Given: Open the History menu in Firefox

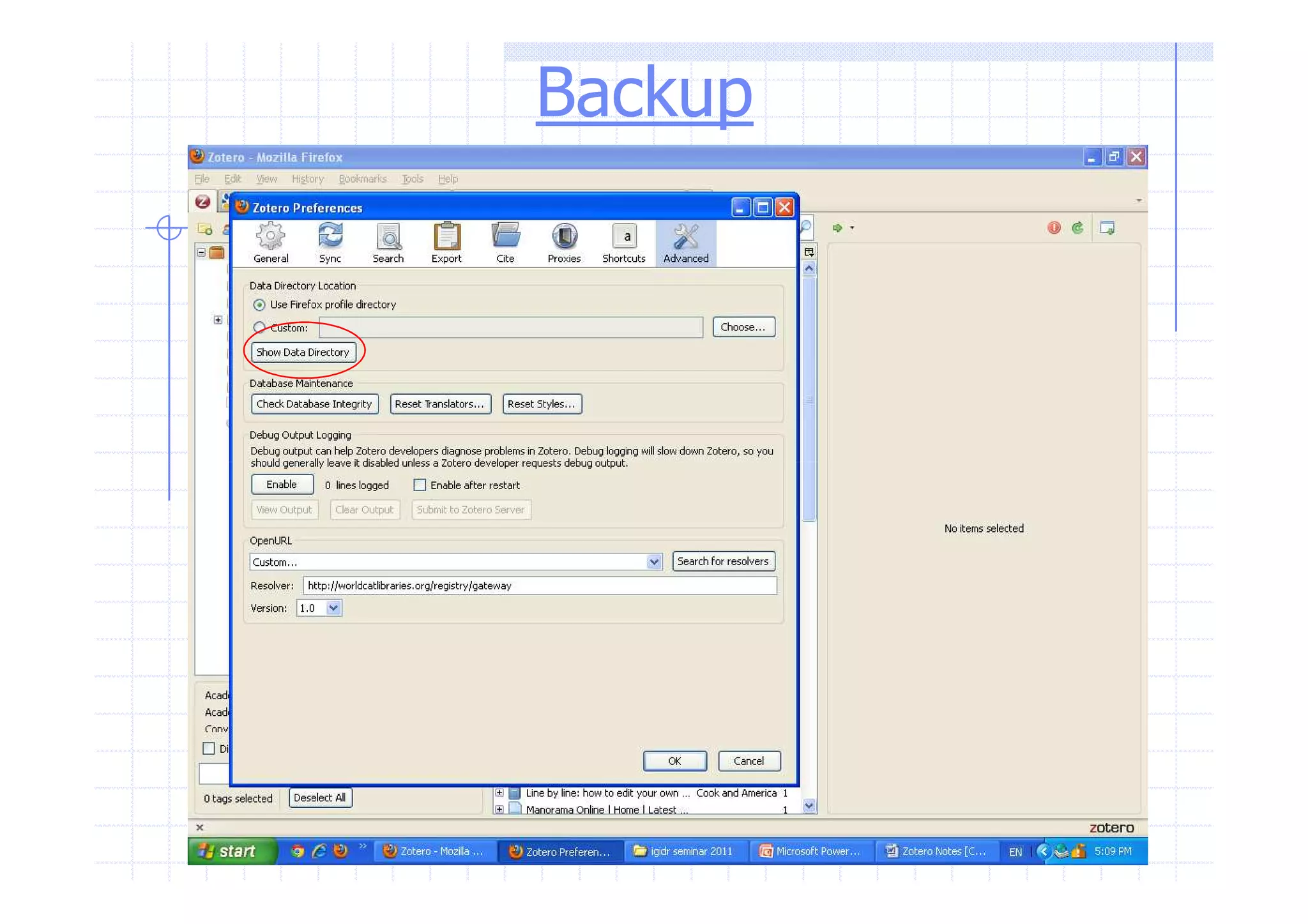Looking at the screenshot, I should click(x=308, y=179).
